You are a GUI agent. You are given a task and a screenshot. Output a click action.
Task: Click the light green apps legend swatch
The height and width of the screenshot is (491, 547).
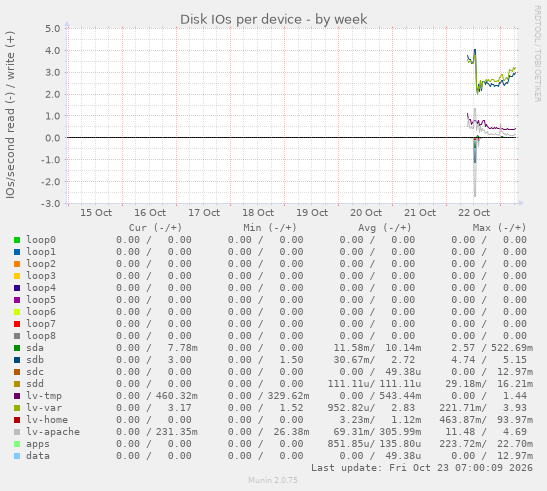[17, 444]
